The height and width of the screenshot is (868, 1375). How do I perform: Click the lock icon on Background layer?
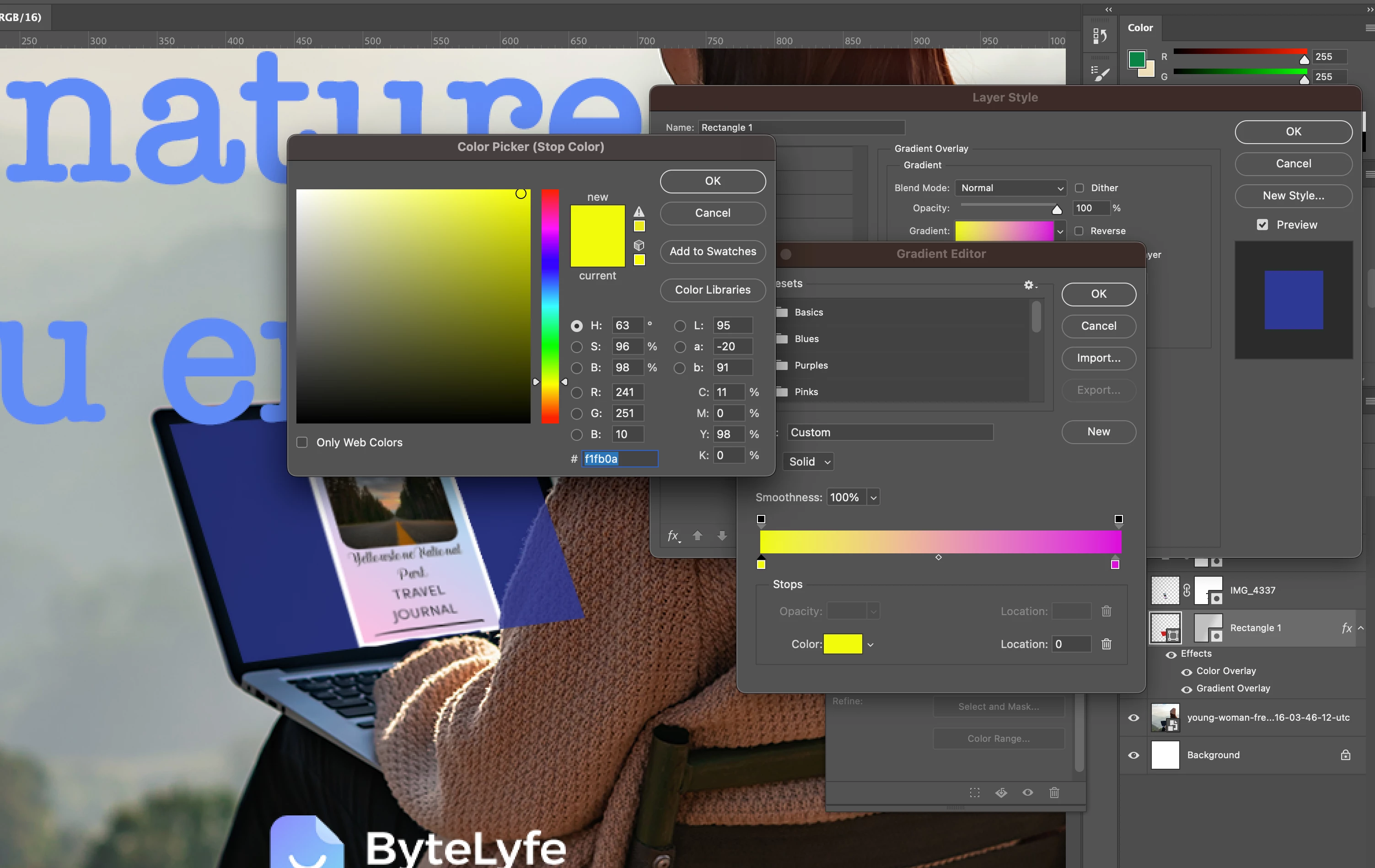click(1345, 755)
